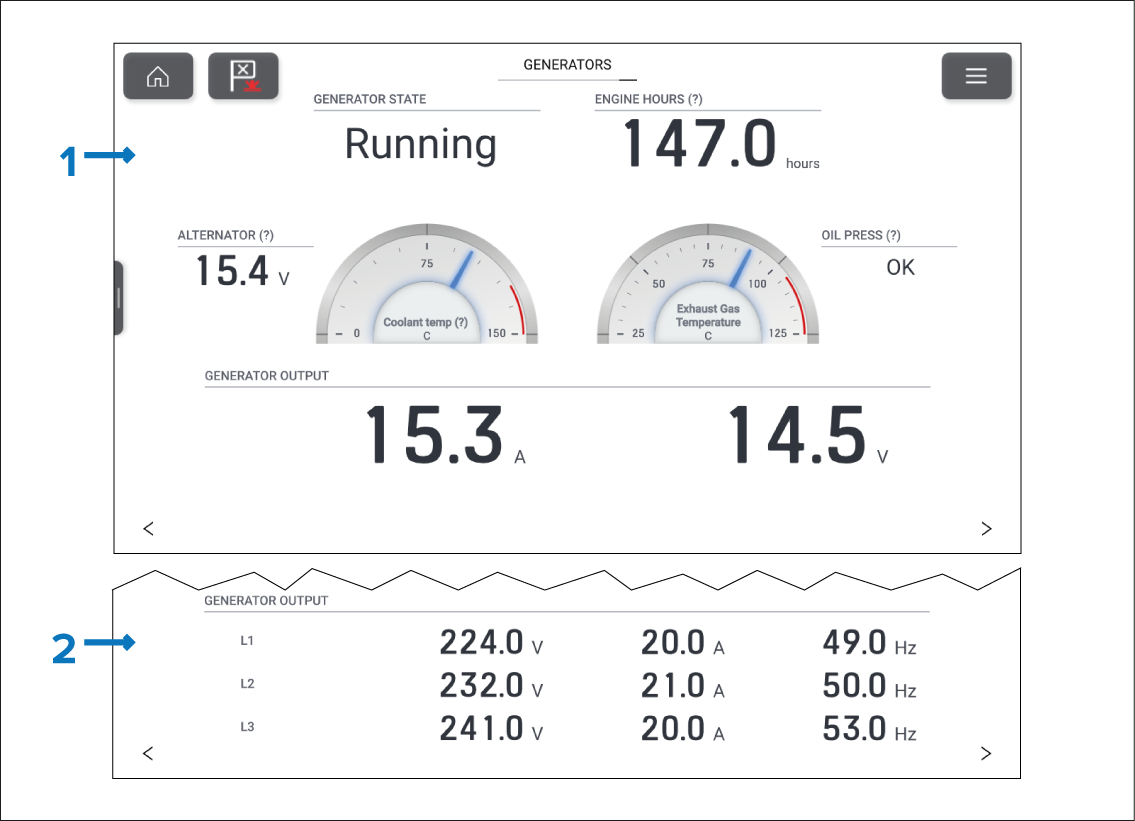Tap the L2 50.0 Hz frequency reading
This screenshot has width=1135, height=821.
click(x=856, y=686)
